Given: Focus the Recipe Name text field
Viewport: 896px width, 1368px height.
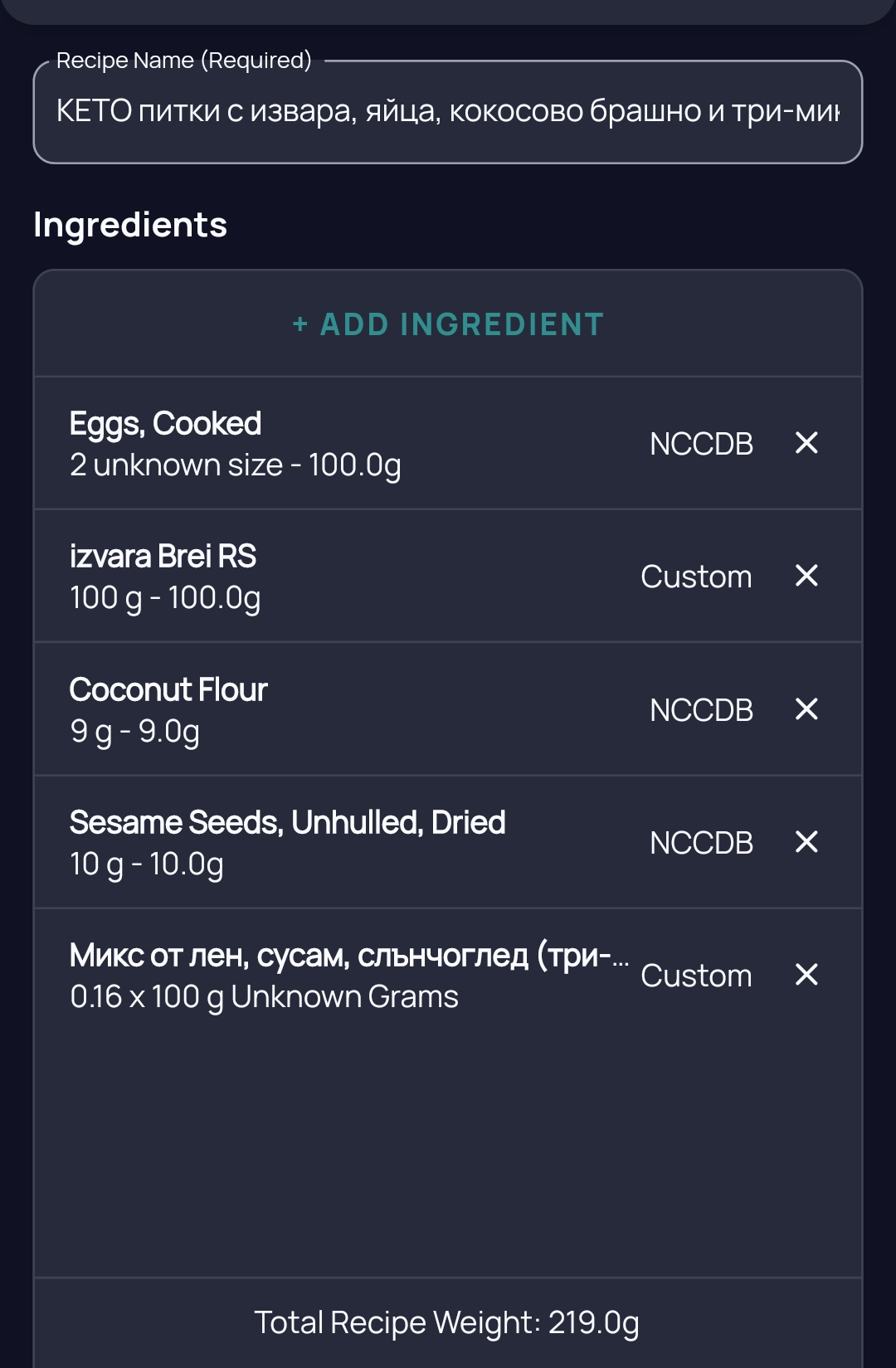Looking at the screenshot, I should [x=448, y=111].
